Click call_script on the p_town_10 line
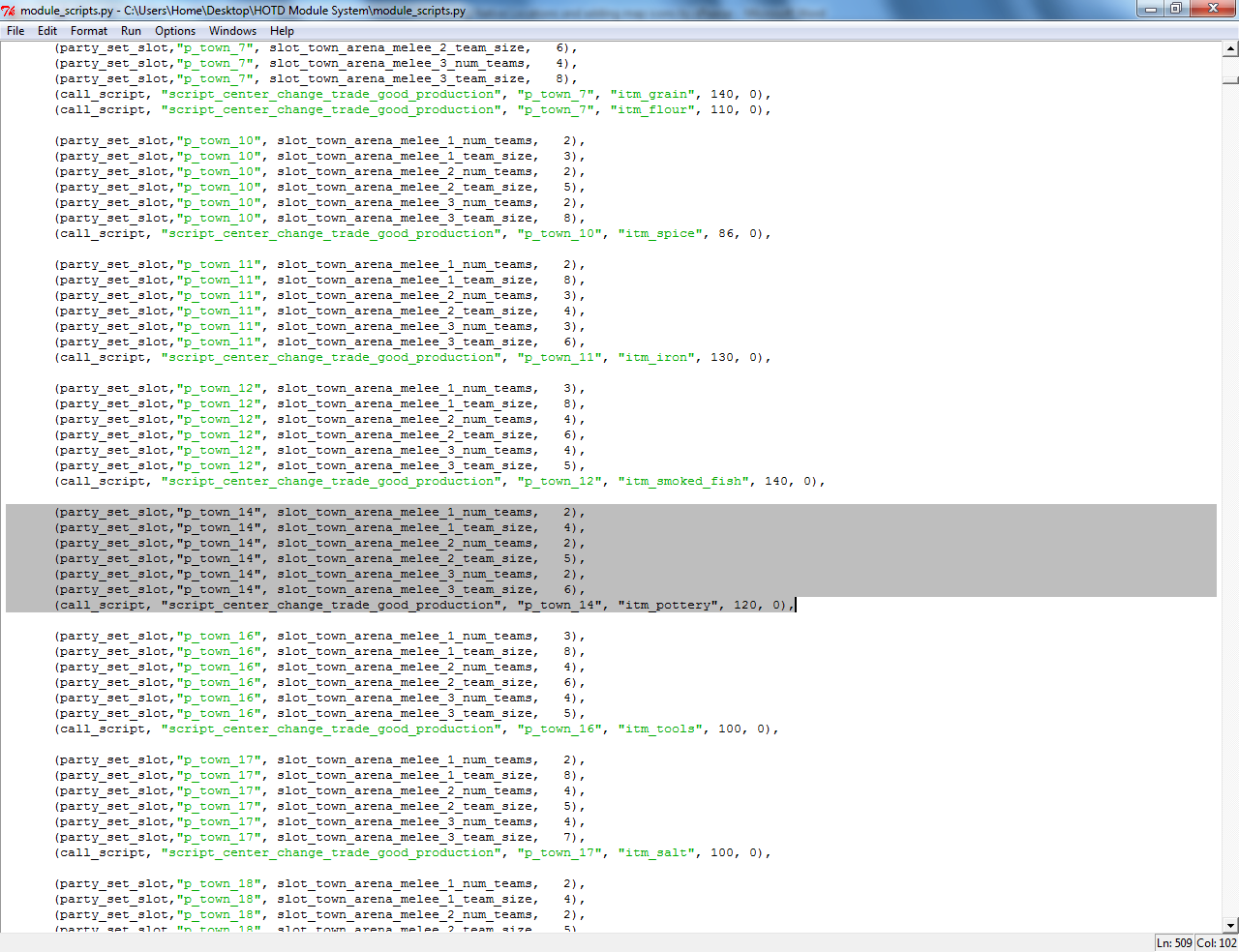Viewport: 1239px width, 952px height. pos(103,234)
